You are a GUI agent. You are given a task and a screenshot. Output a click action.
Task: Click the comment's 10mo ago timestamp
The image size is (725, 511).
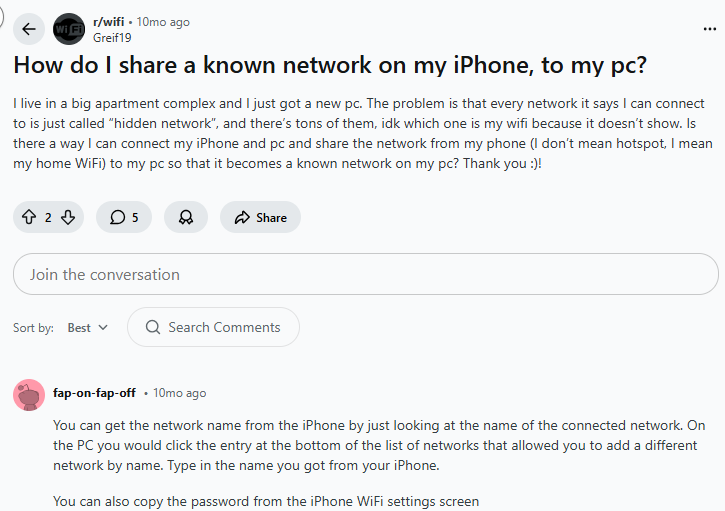[180, 393]
